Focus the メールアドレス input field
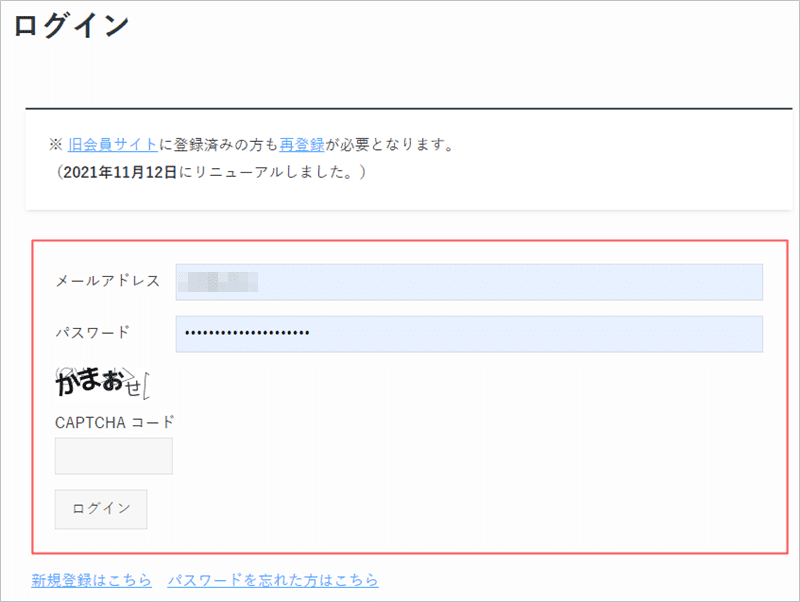 click(x=468, y=282)
